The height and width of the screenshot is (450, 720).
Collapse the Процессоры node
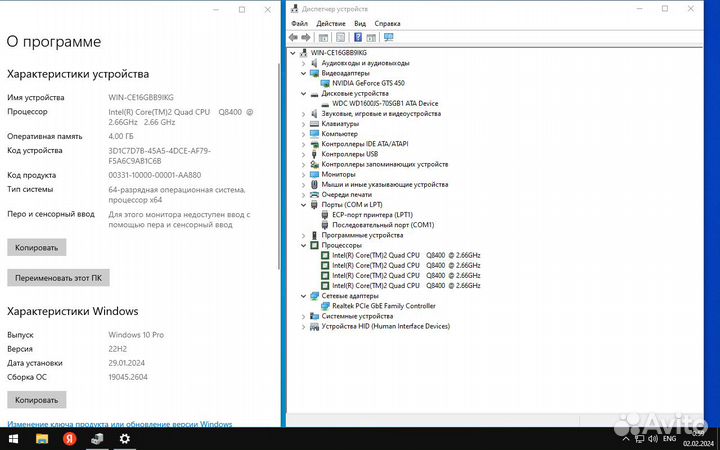[x=304, y=245]
